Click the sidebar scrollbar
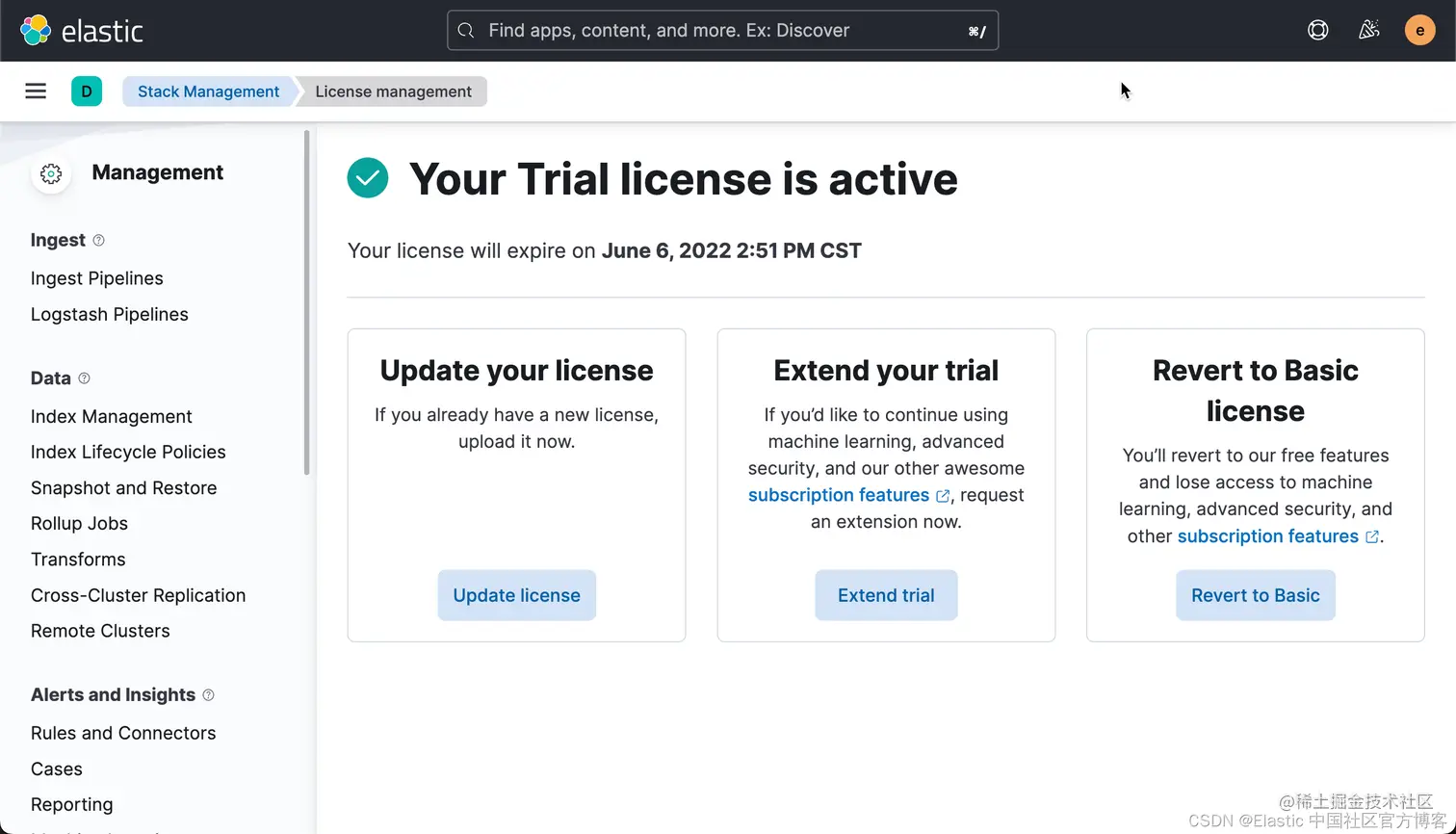 coord(307,303)
